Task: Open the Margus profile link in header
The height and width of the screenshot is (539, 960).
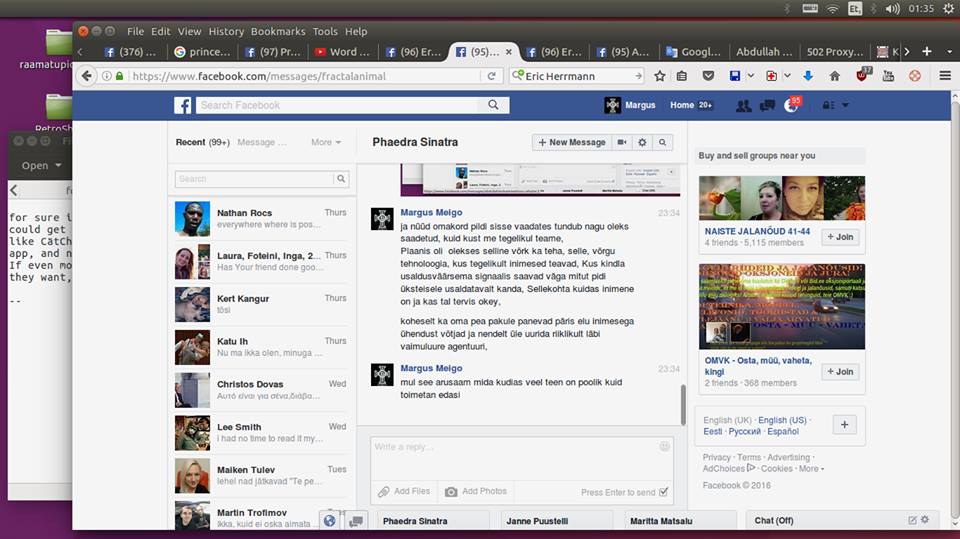Action: click(630, 105)
